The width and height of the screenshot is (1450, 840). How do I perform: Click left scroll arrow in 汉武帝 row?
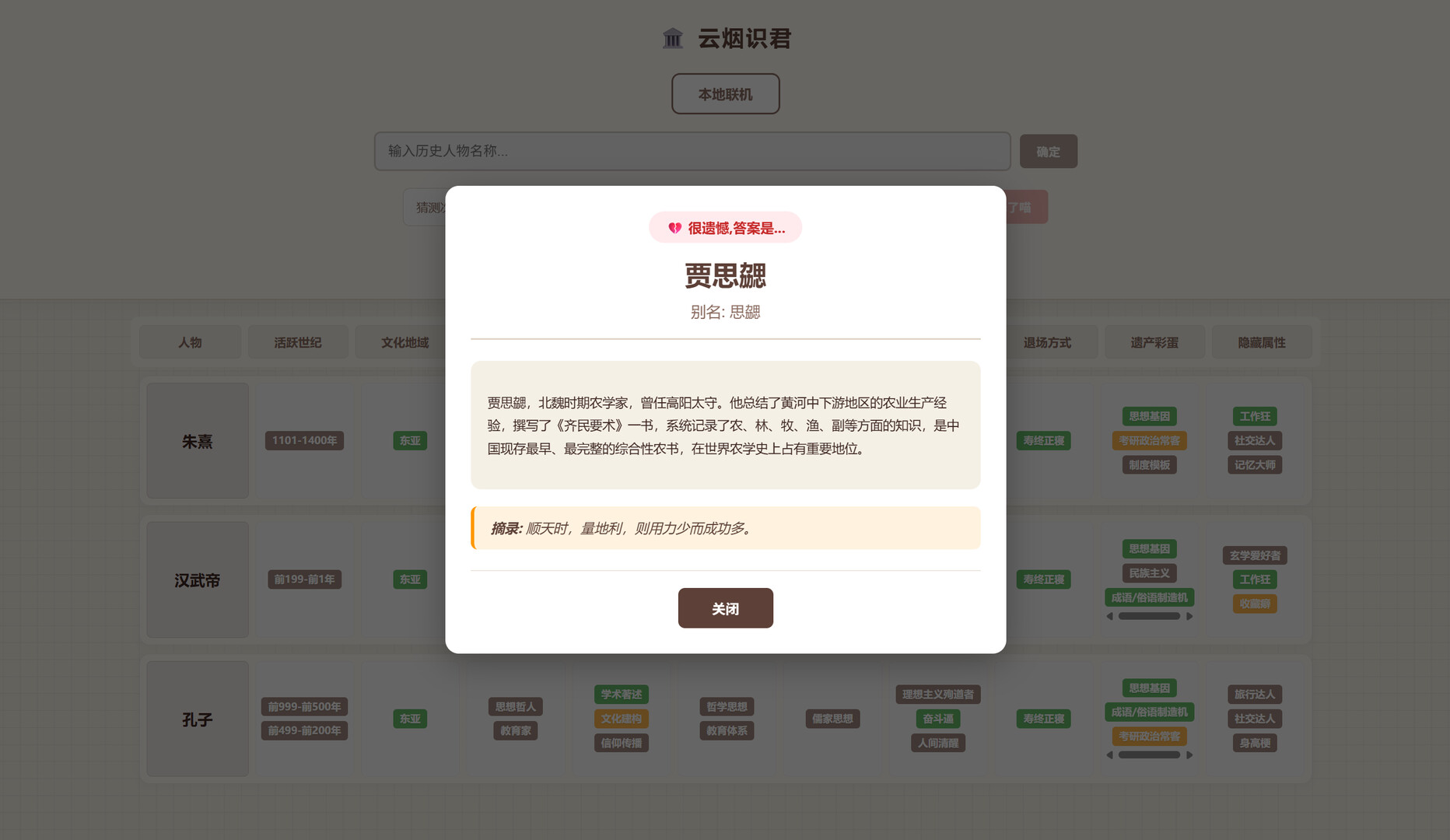click(1110, 616)
